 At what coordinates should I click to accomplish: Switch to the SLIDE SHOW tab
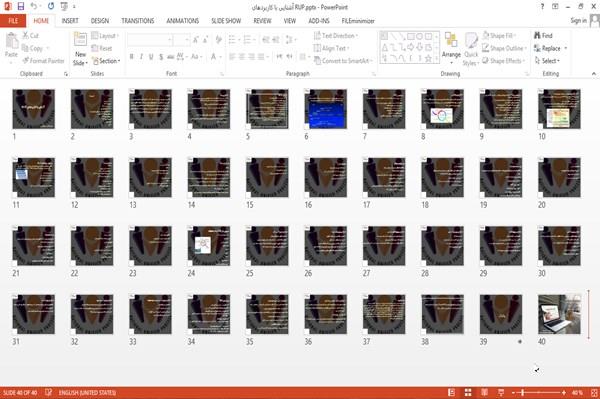point(226,21)
